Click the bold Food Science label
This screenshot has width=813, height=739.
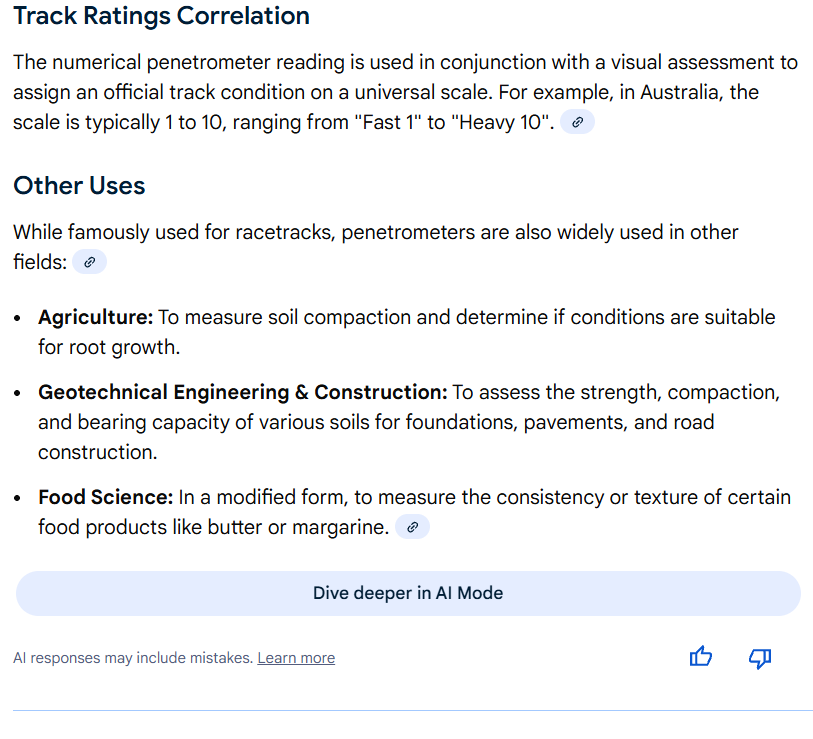pos(106,497)
